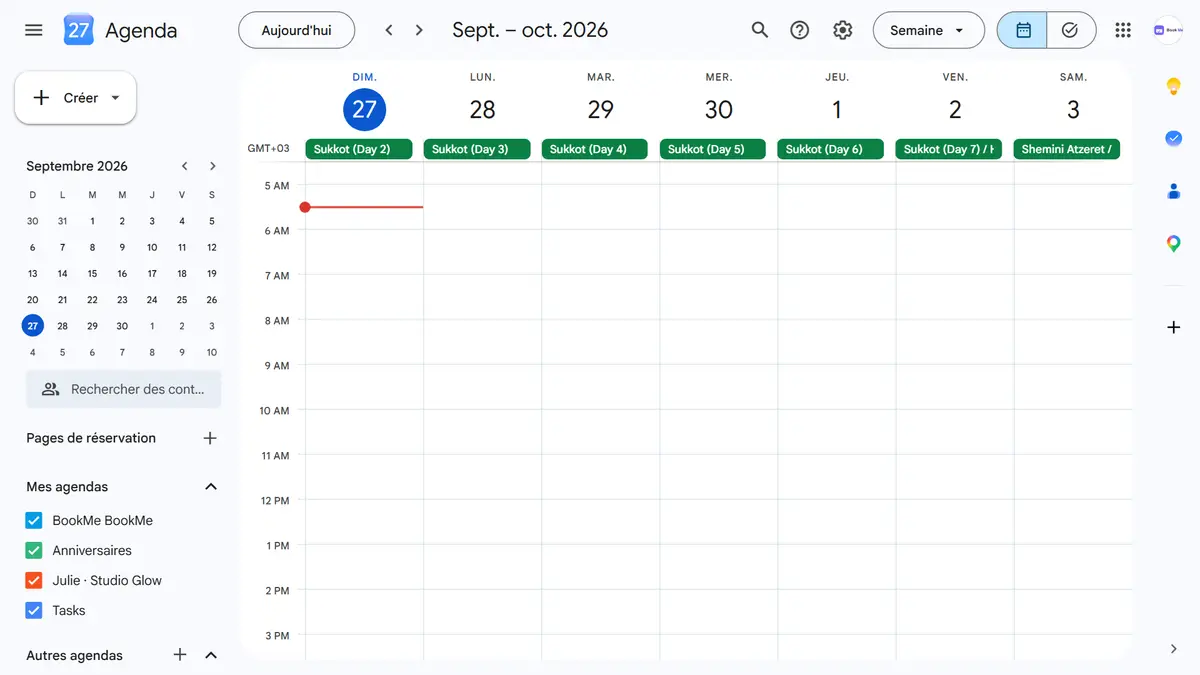Toggle the Anniversaires calendar checkbox
The height and width of the screenshot is (675, 1200).
click(34, 550)
